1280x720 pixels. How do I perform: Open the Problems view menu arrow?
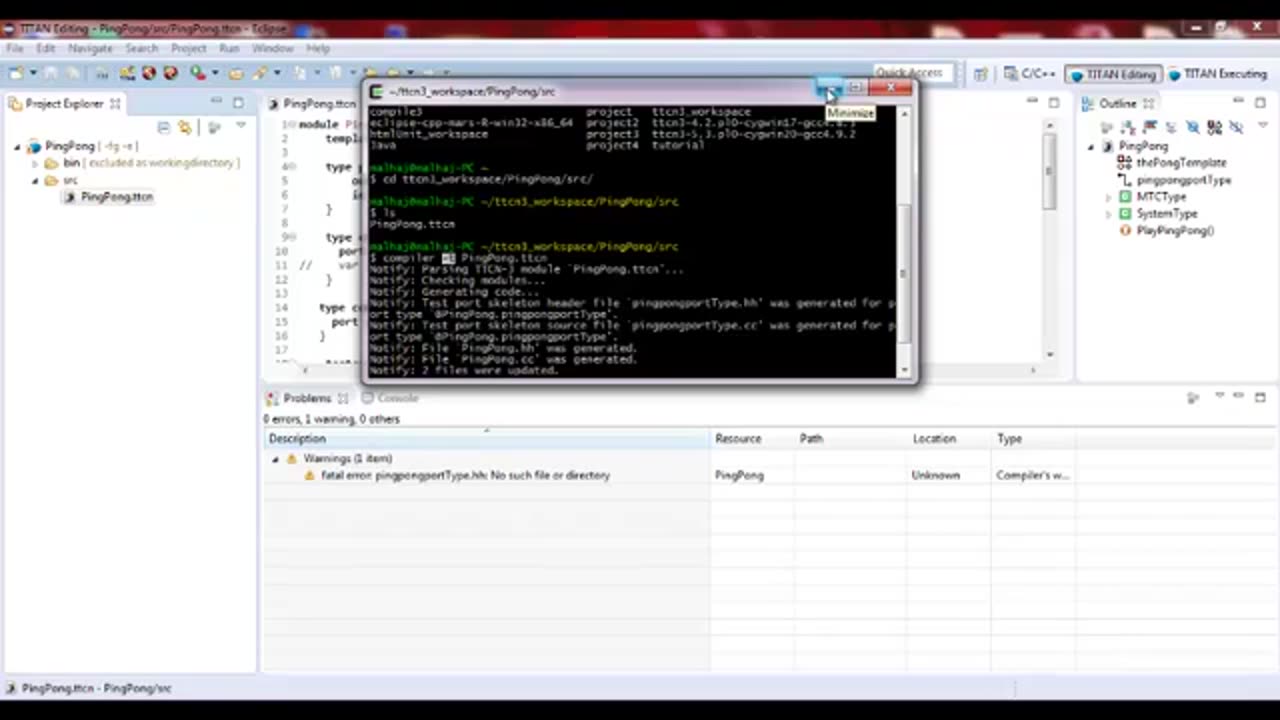(1219, 397)
